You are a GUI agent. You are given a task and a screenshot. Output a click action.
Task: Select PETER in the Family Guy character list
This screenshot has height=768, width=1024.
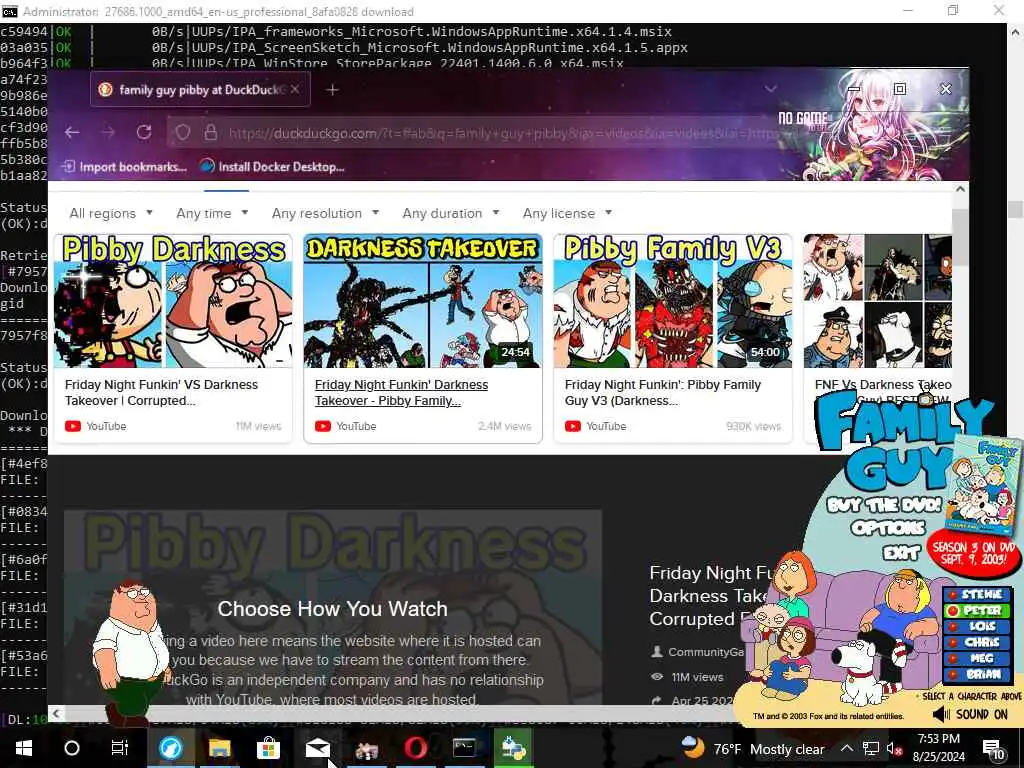tap(976, 611)
